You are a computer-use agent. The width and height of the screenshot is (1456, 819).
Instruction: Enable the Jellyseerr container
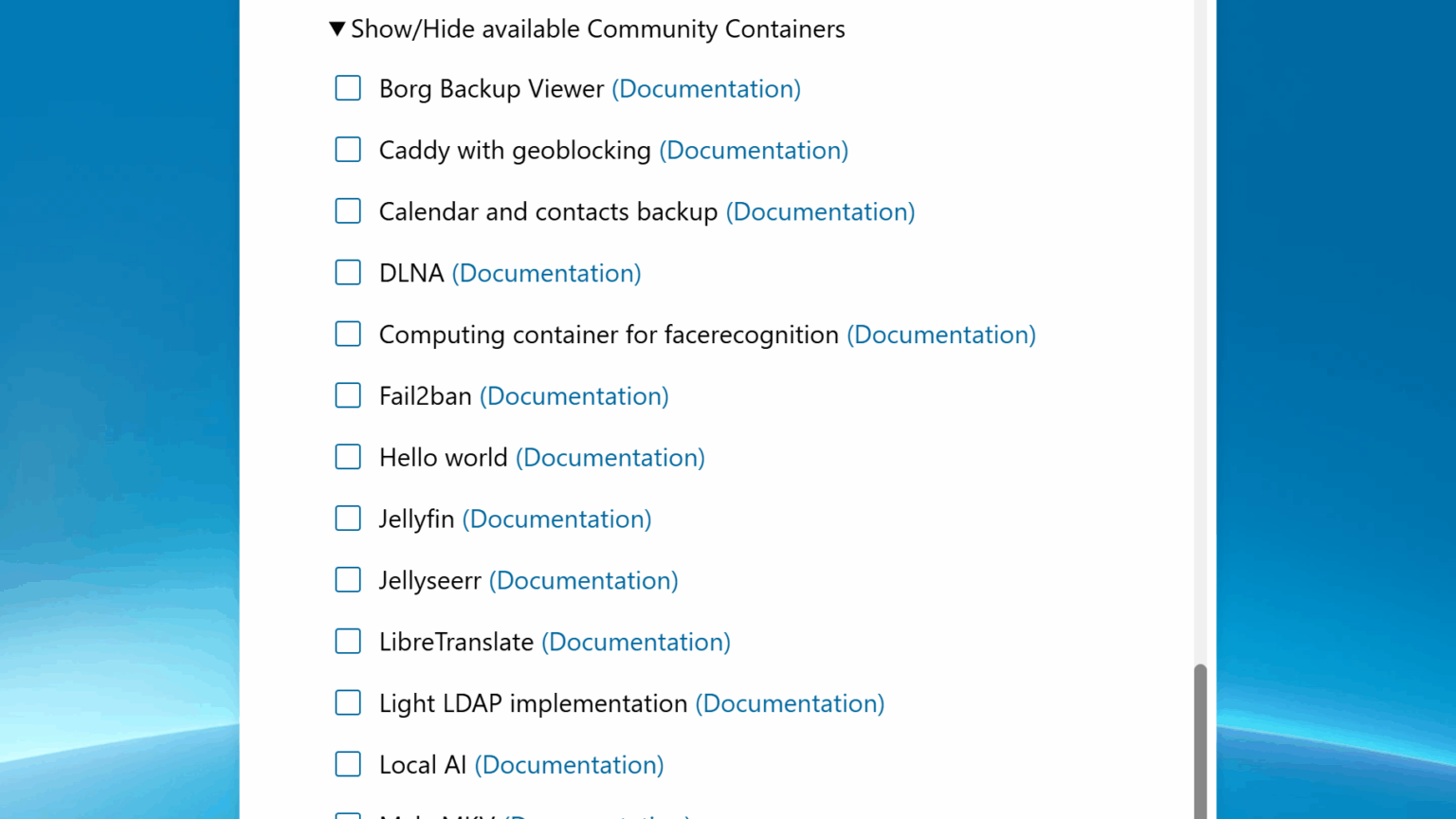348,579
